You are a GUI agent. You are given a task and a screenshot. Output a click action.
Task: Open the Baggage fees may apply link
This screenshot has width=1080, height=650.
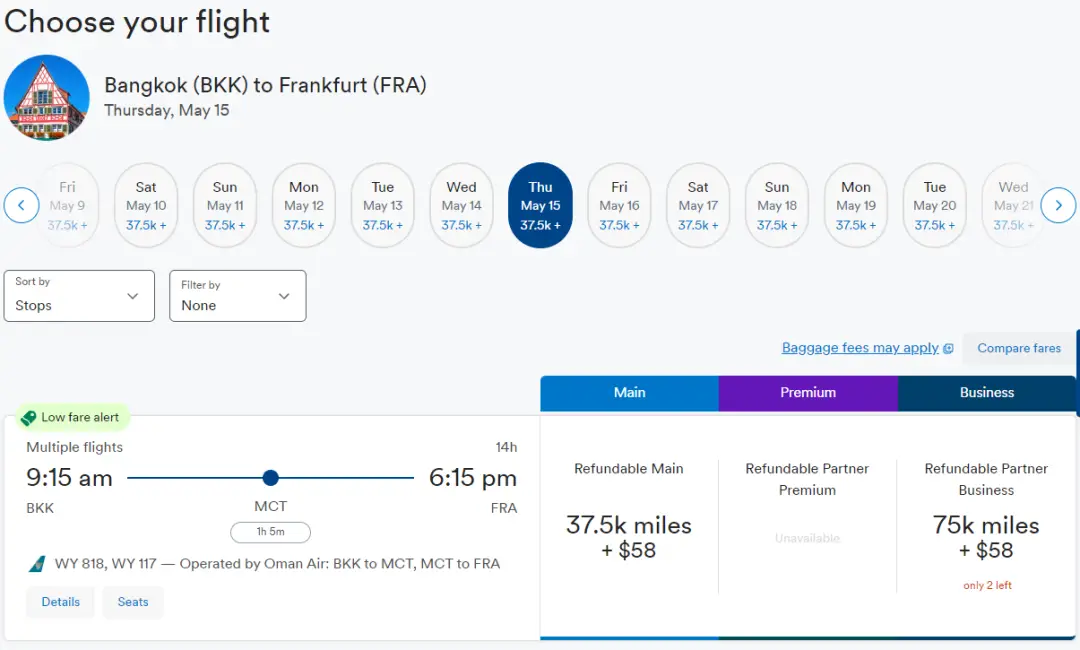point(860,348)
